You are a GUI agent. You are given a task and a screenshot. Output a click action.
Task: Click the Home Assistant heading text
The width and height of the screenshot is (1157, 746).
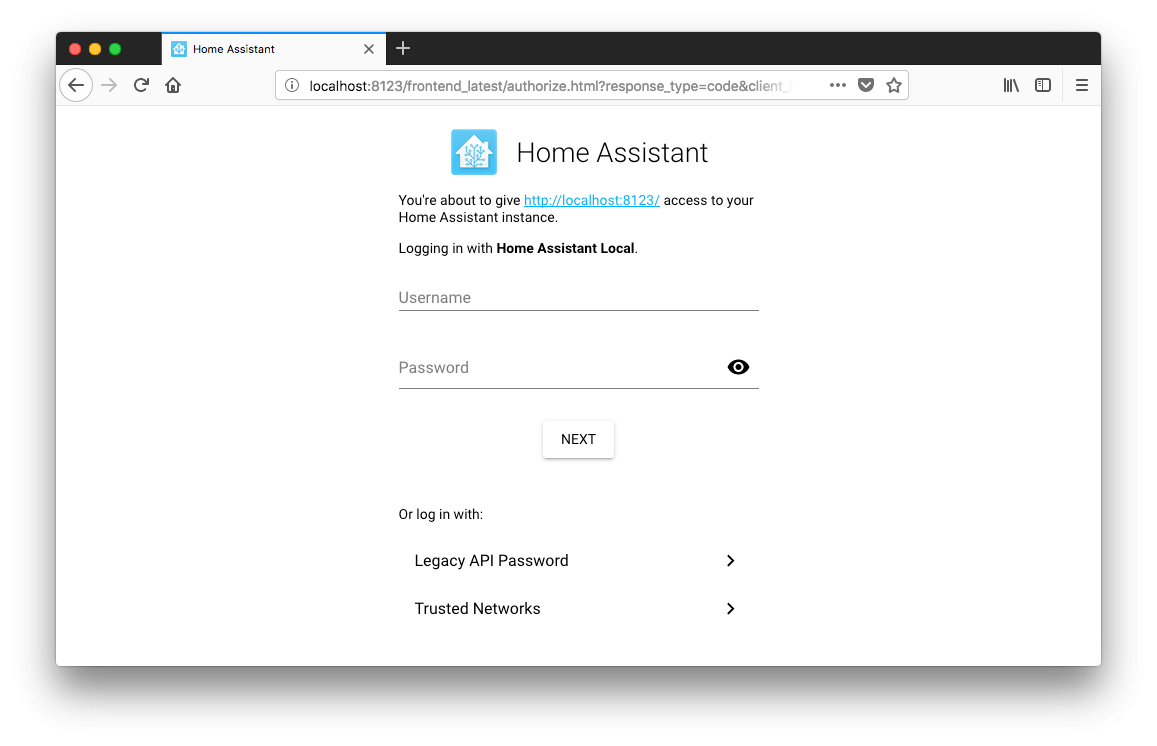pos(612,153)
